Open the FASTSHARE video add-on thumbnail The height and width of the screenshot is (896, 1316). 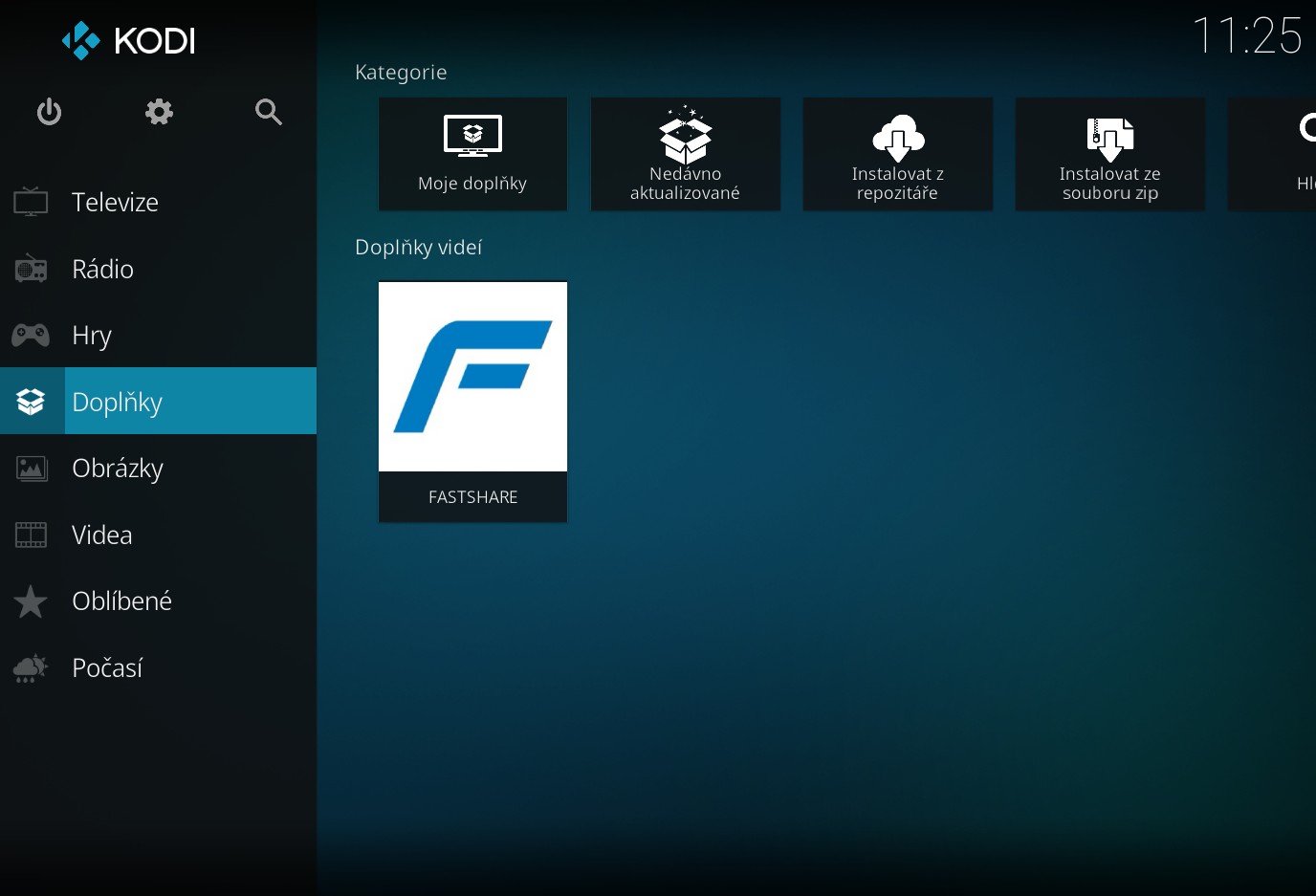(x=472, y=377)
